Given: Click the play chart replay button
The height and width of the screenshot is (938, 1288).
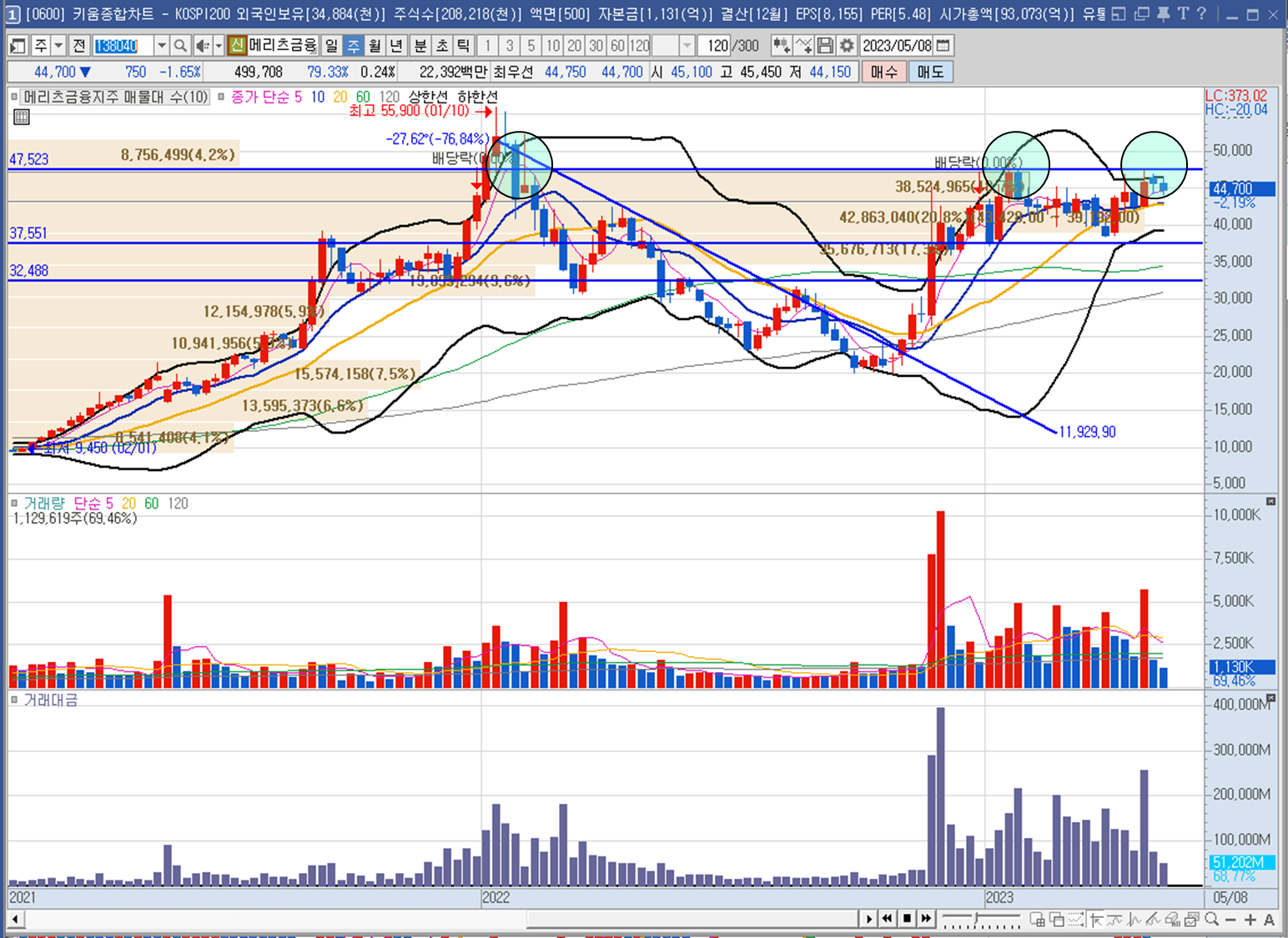Looking at the screenshot, I should 869,919.
